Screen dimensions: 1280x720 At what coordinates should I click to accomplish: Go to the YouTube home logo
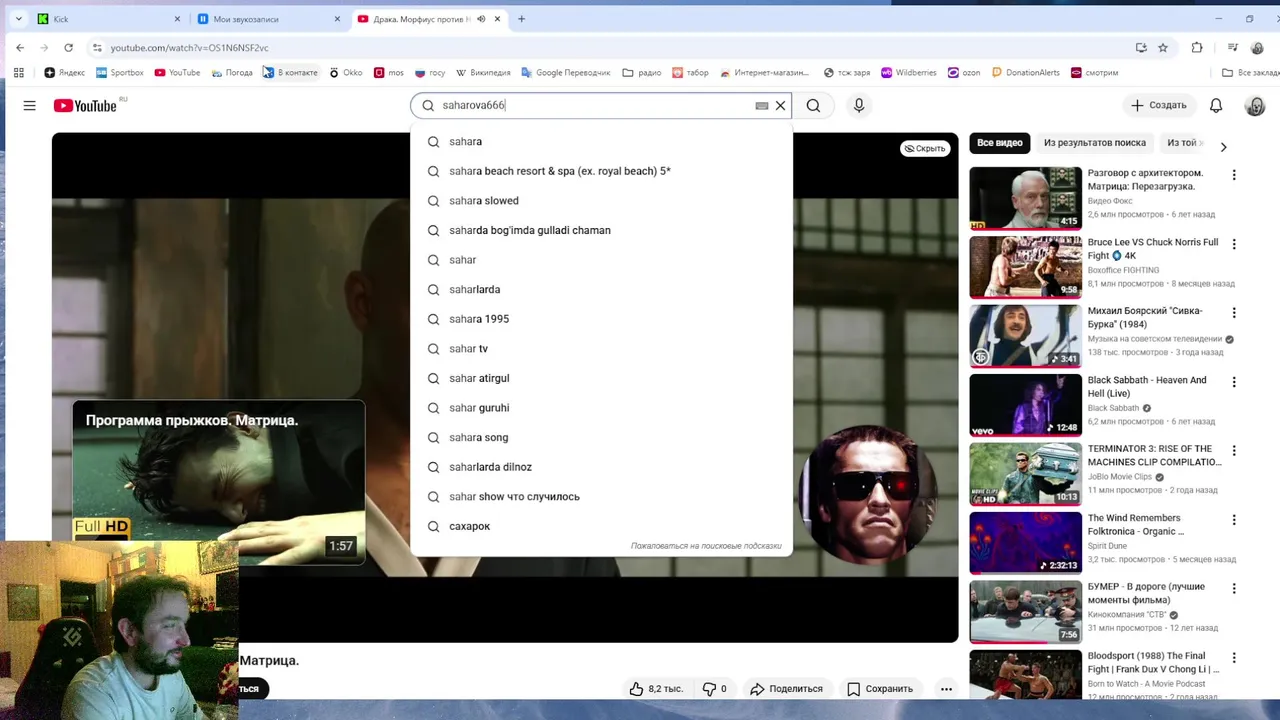click(x=85, y=105)
